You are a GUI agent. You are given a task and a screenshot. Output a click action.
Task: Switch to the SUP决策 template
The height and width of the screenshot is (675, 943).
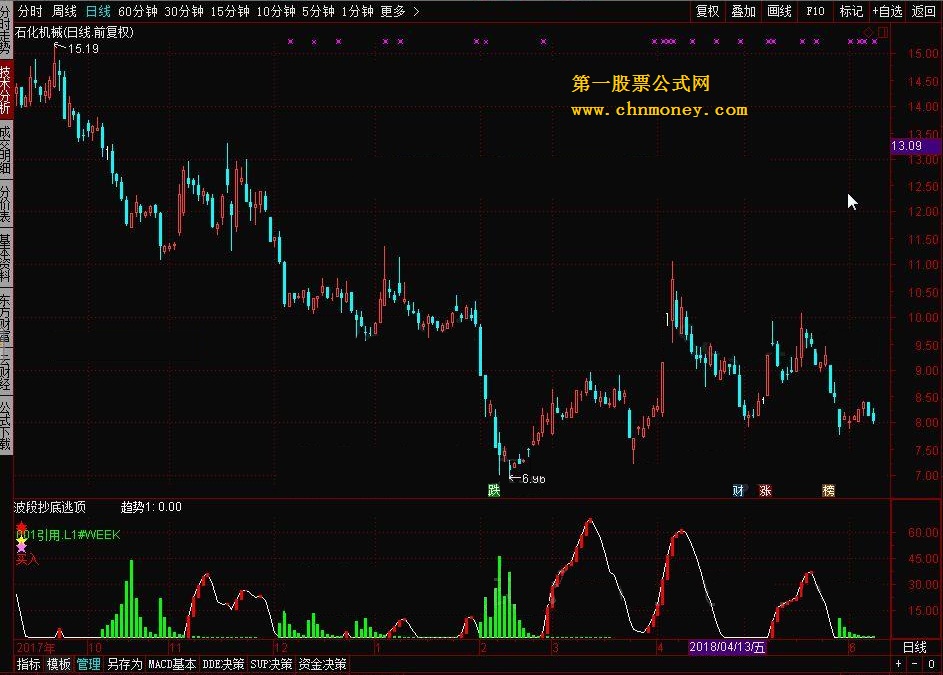[271, 664]
